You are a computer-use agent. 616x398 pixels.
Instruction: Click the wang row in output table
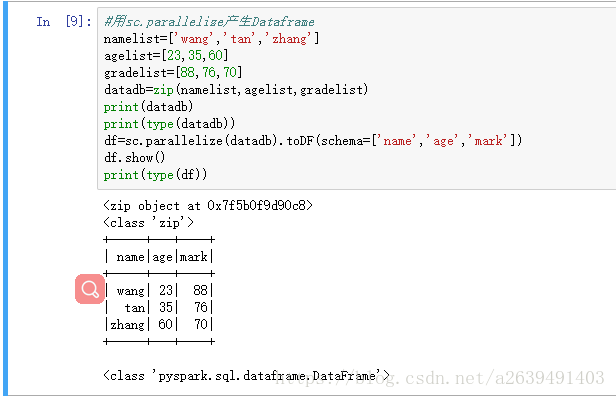(x=159, y=290)
